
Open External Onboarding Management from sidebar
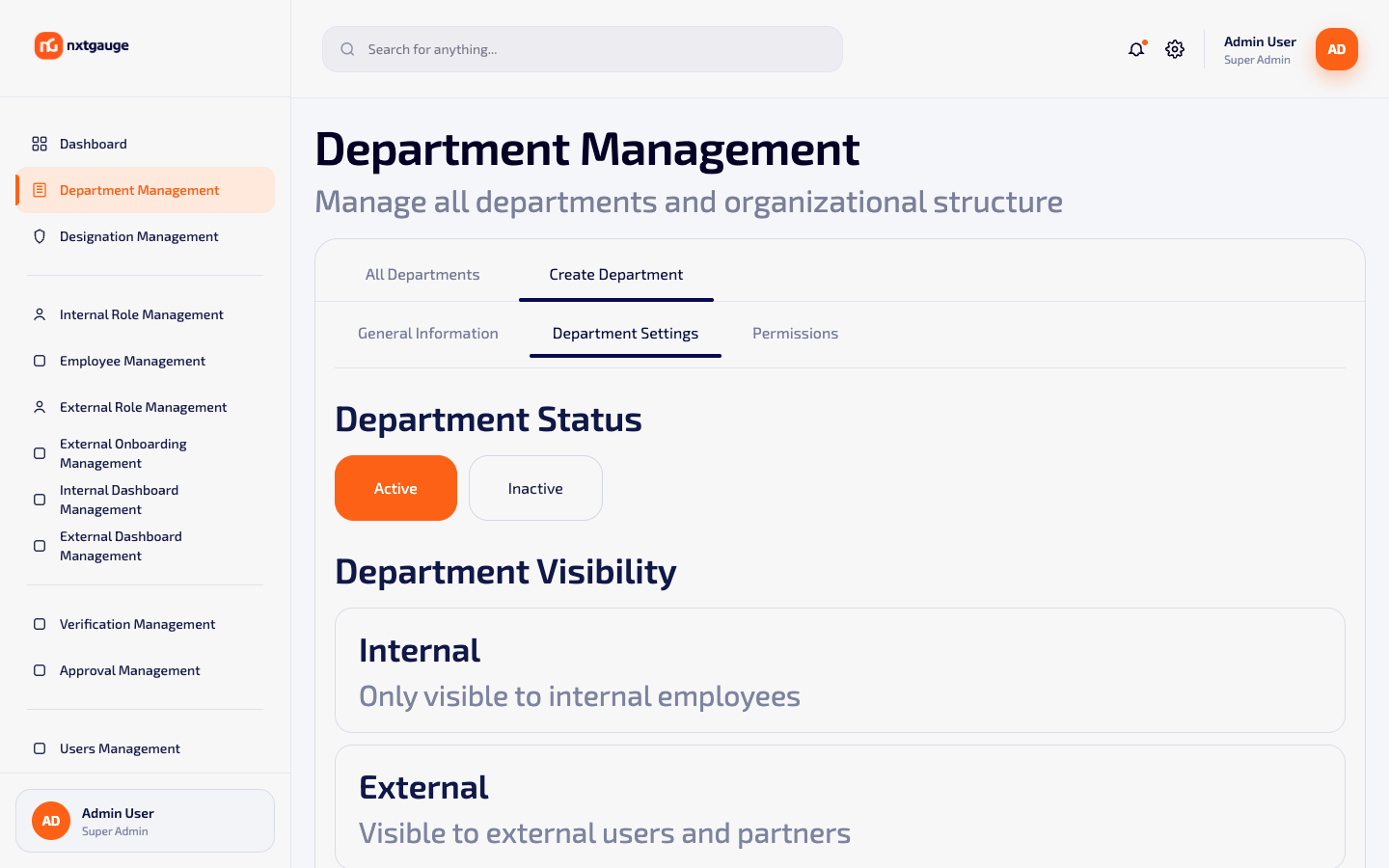(x=145, y=453)
